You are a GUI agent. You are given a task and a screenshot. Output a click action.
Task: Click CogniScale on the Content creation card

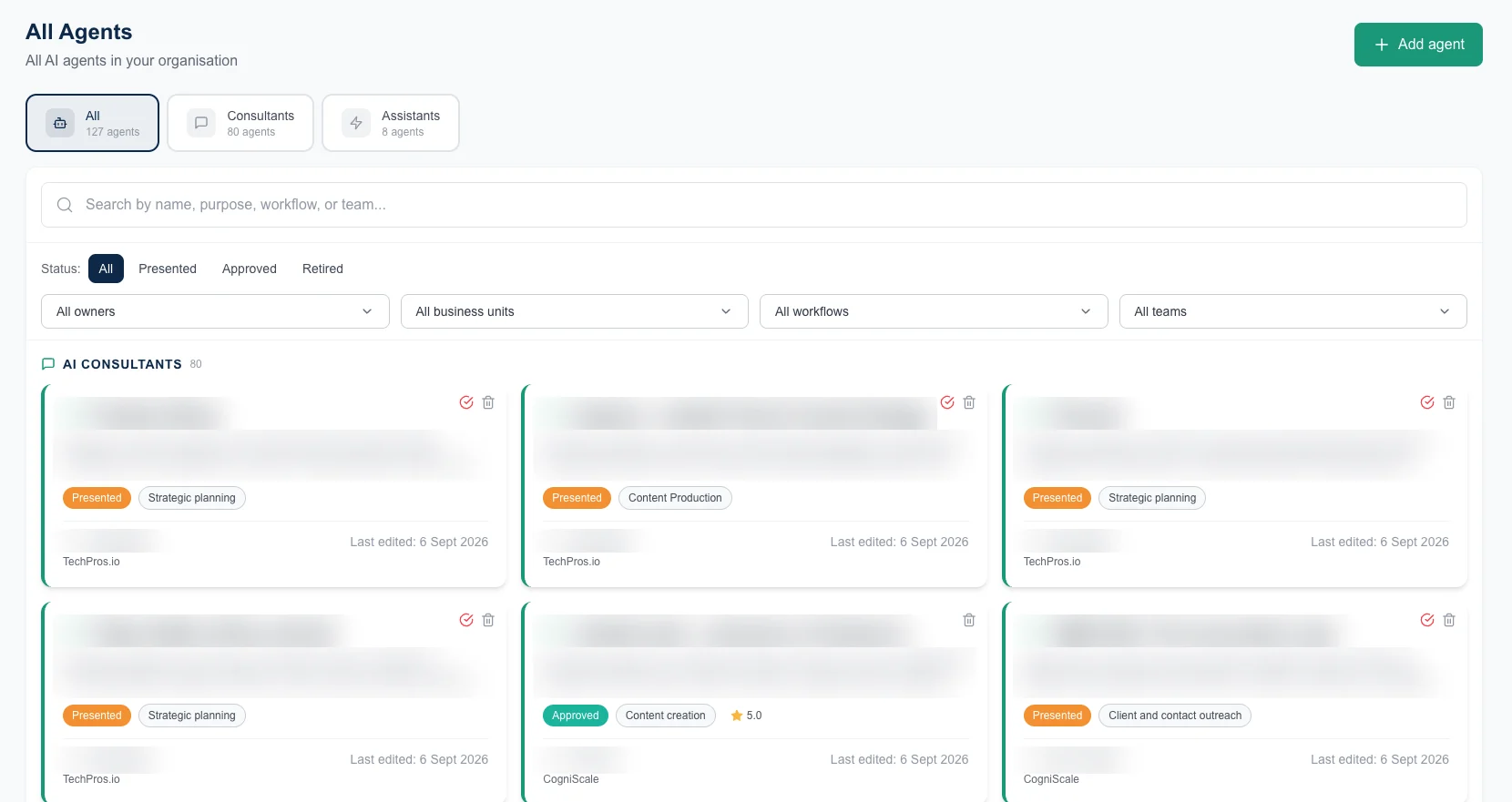pos(571,779)
